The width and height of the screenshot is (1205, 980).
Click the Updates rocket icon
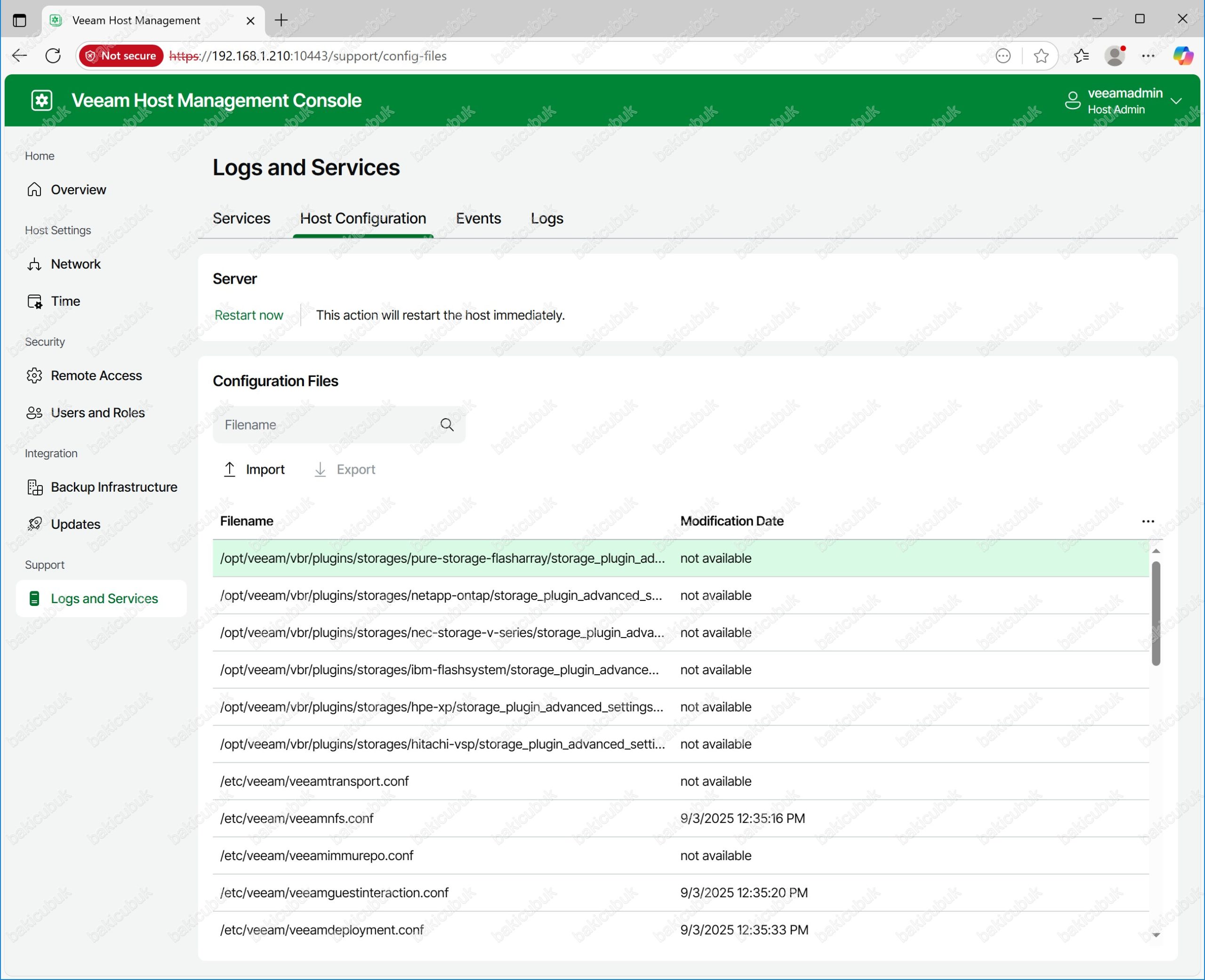[x=34, y=524]
